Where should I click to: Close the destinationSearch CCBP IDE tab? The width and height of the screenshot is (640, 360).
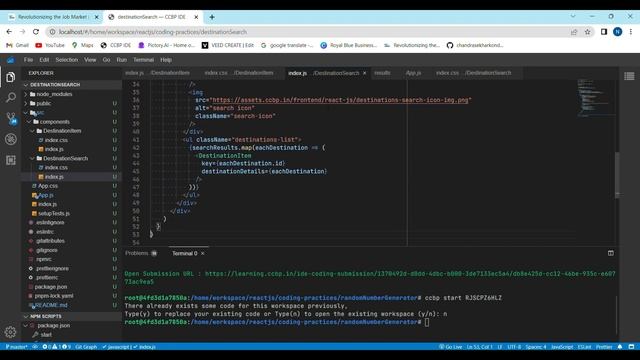point(196,17)
